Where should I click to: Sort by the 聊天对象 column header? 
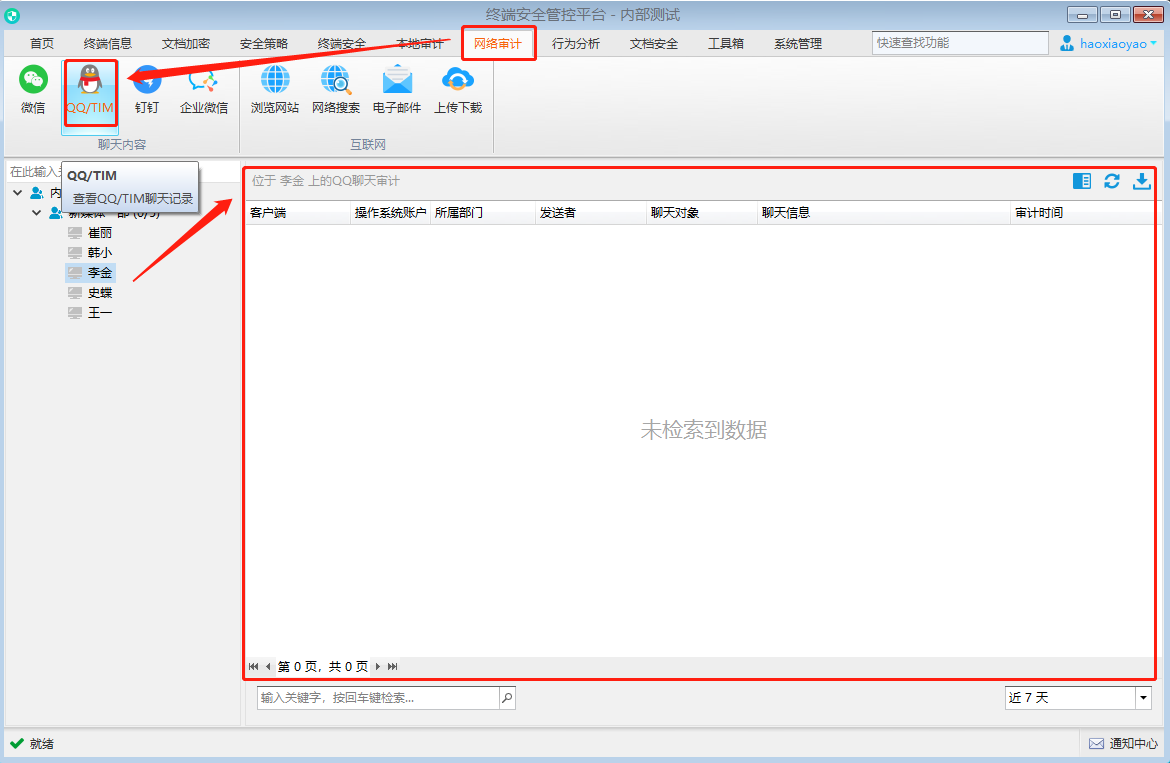point(701,213)
